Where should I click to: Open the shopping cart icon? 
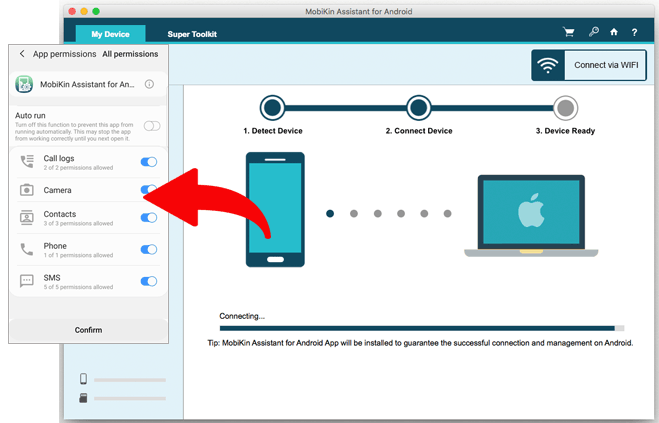click(569, 32)
